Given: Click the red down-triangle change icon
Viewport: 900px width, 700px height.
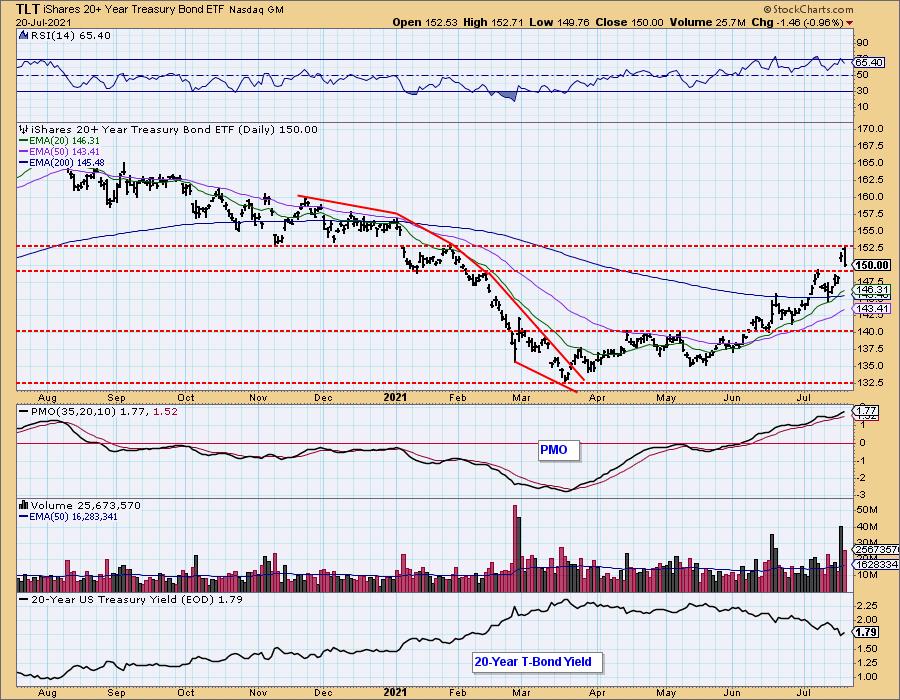Looking at the screenshot, I should 849,23.
